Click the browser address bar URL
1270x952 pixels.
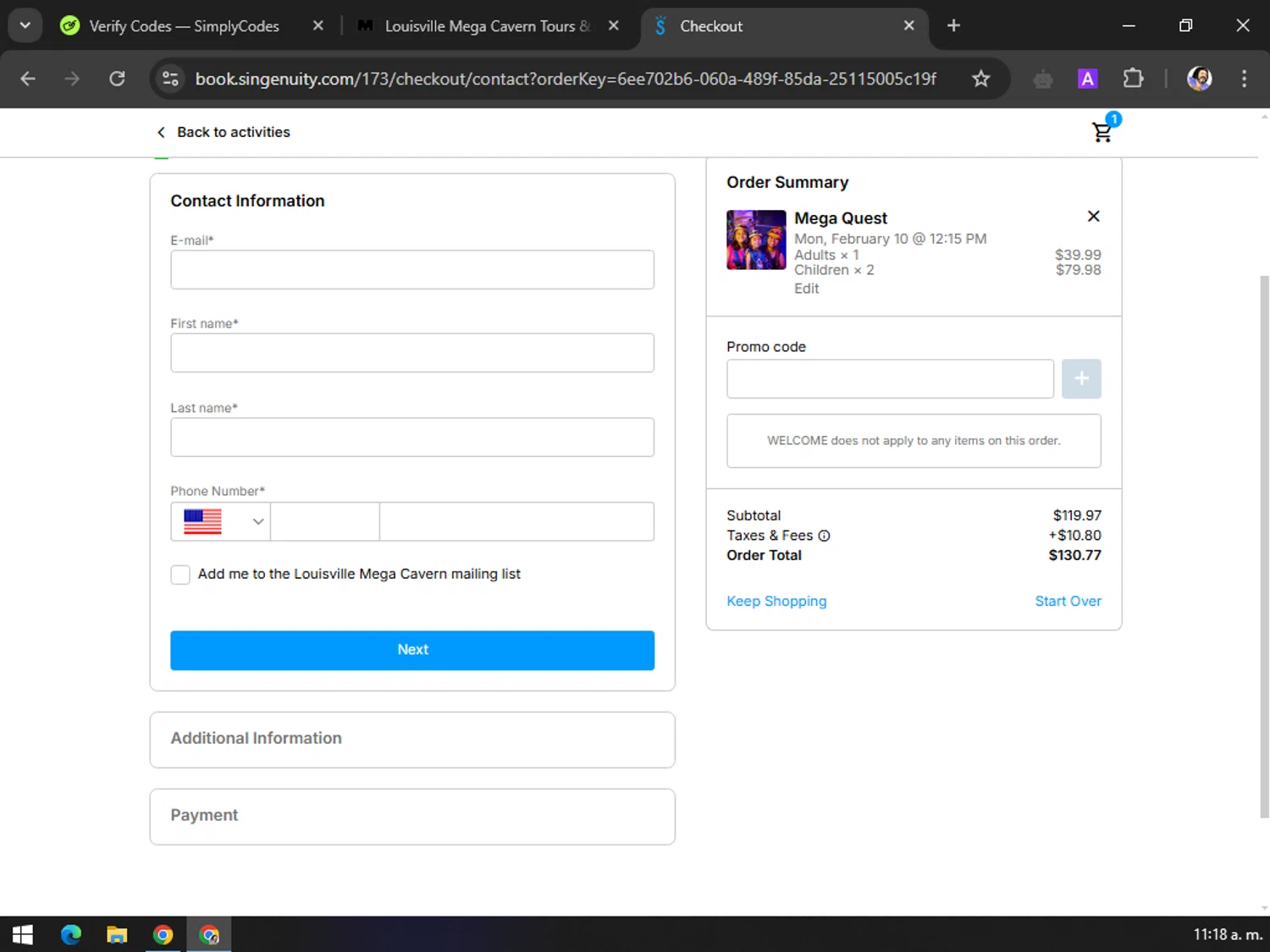click(x=566, y=79)
